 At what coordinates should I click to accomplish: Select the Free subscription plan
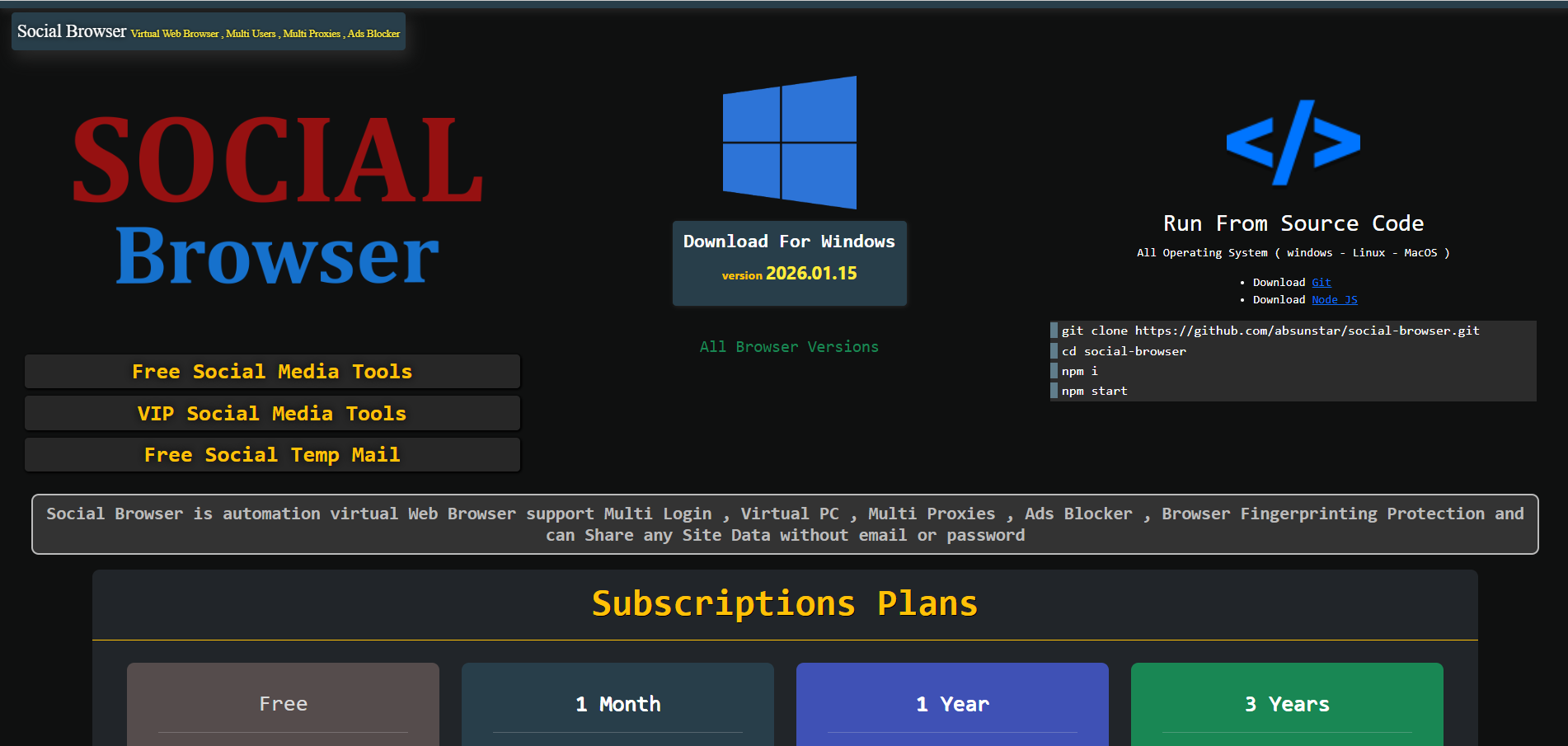[283, 703]
